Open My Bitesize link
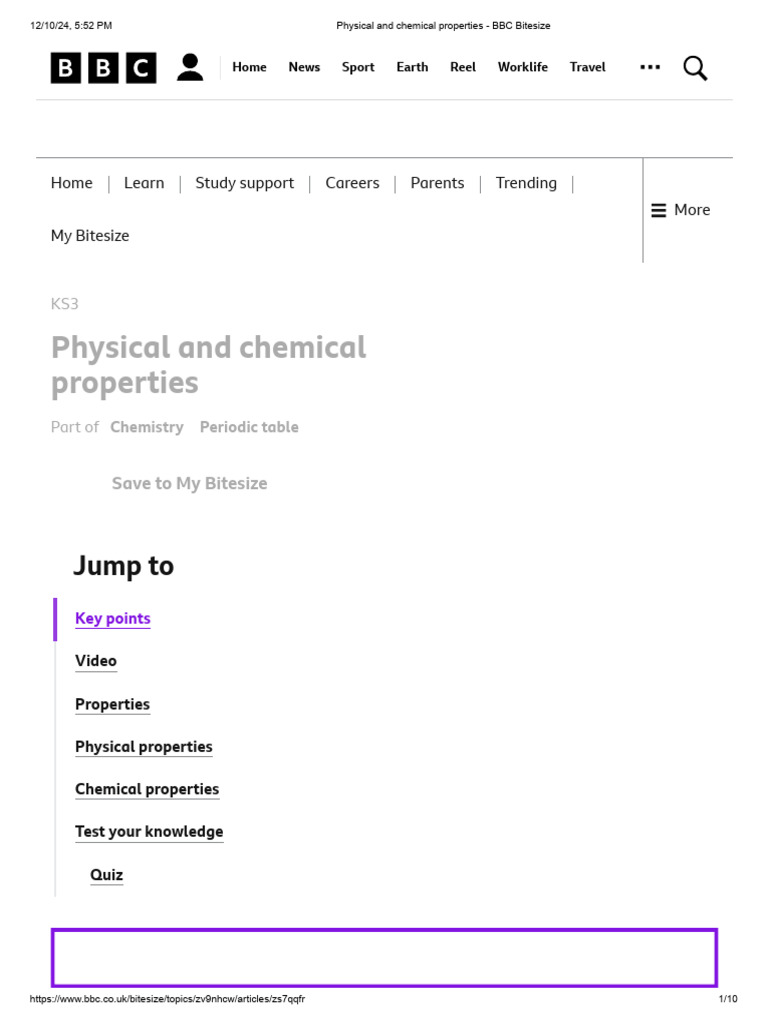 coord(90,236)
